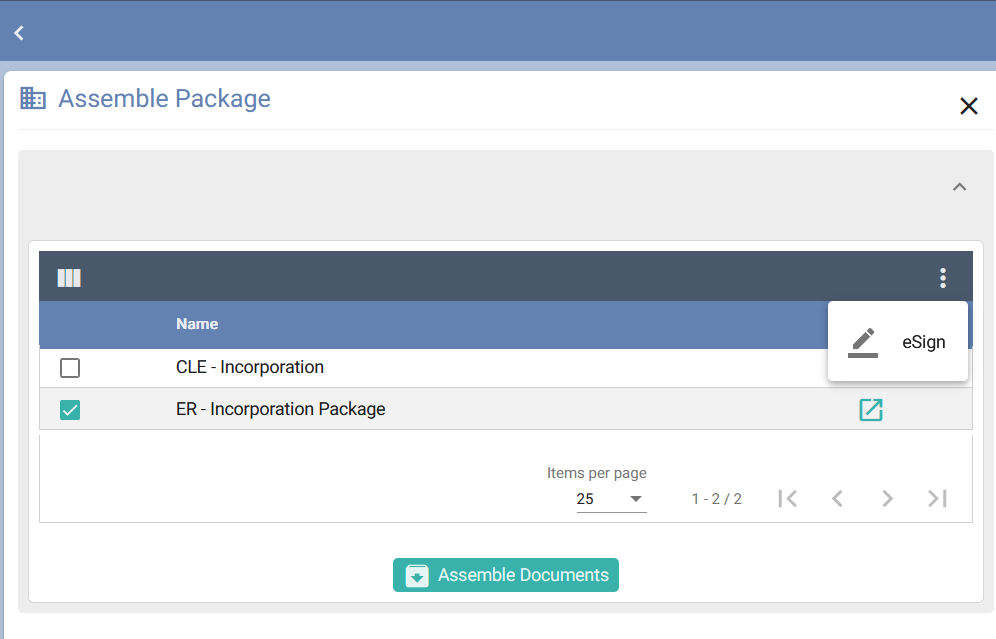This screenshot has height=639, width=996.
Task: Open the Items per page dropdown
Action: tap(611, 499)
